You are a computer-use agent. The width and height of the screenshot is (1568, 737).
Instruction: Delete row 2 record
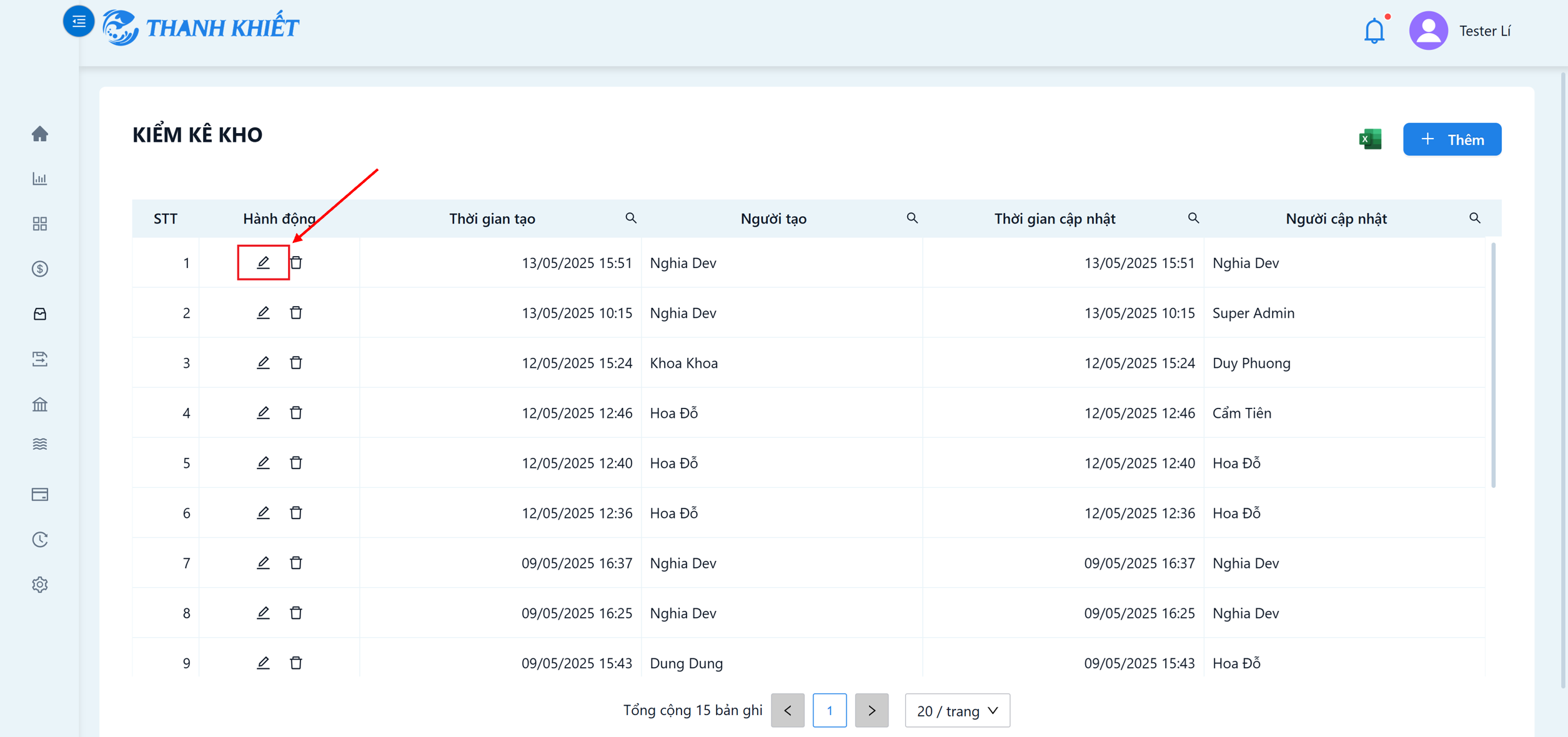[296, 312]
